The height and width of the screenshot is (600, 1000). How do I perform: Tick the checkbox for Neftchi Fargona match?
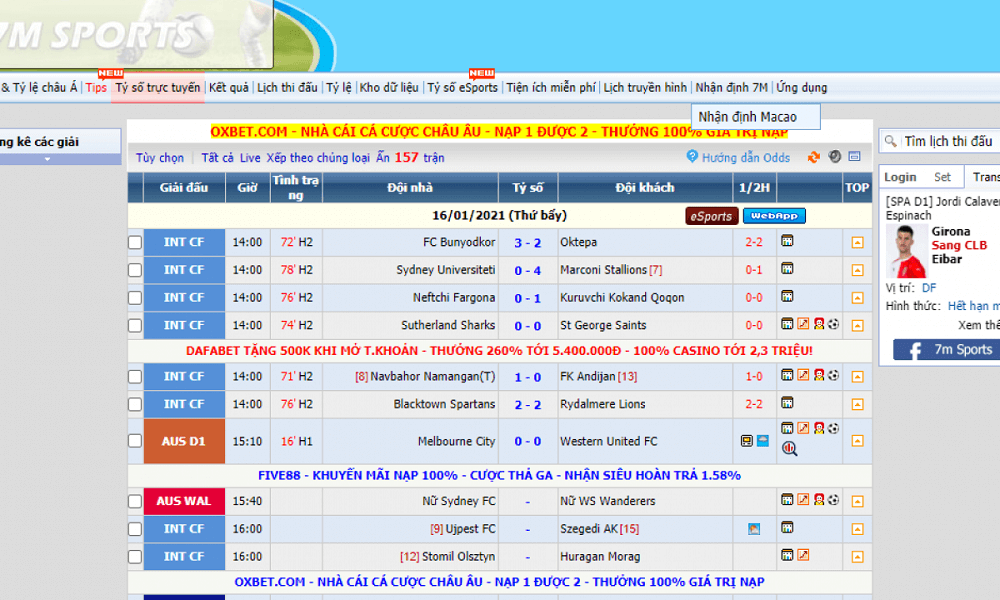(135, 298)
